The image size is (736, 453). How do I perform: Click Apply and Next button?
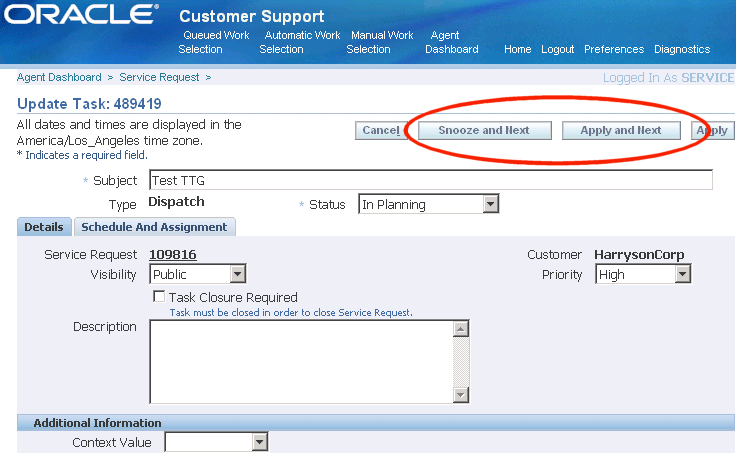point(621,131)
